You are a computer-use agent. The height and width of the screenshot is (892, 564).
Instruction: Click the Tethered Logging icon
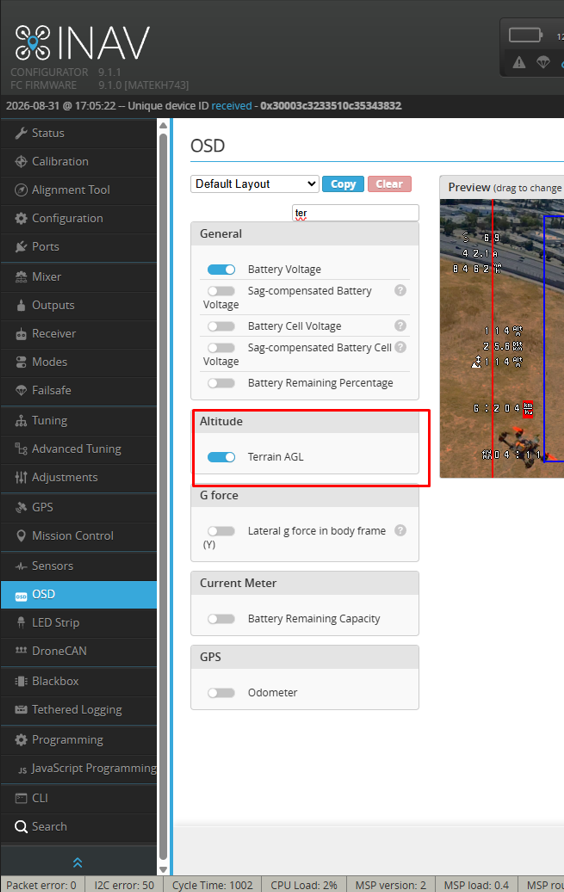(x=21, y=710)
